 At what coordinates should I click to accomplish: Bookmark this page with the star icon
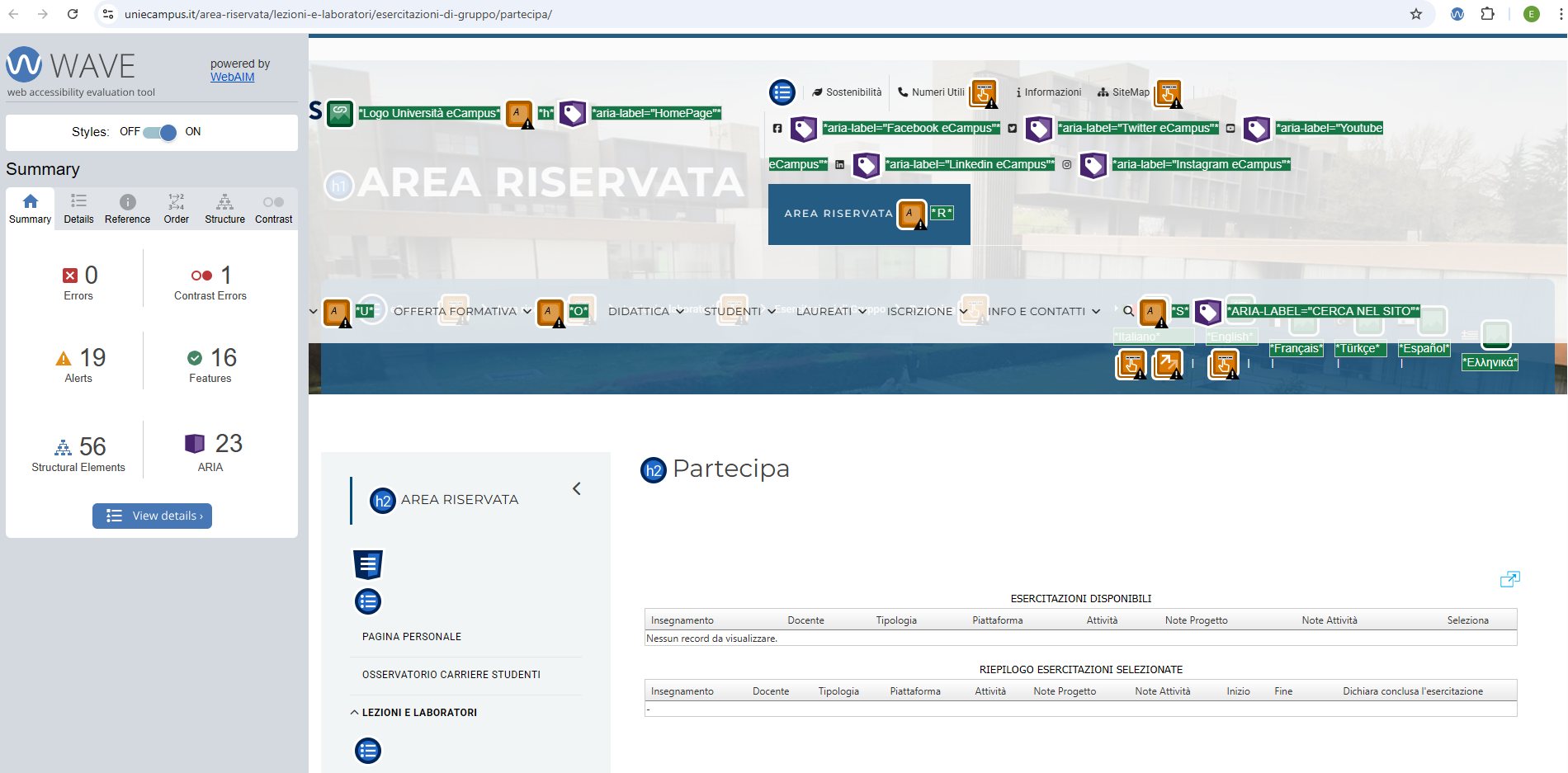(x=1415, y=14)
